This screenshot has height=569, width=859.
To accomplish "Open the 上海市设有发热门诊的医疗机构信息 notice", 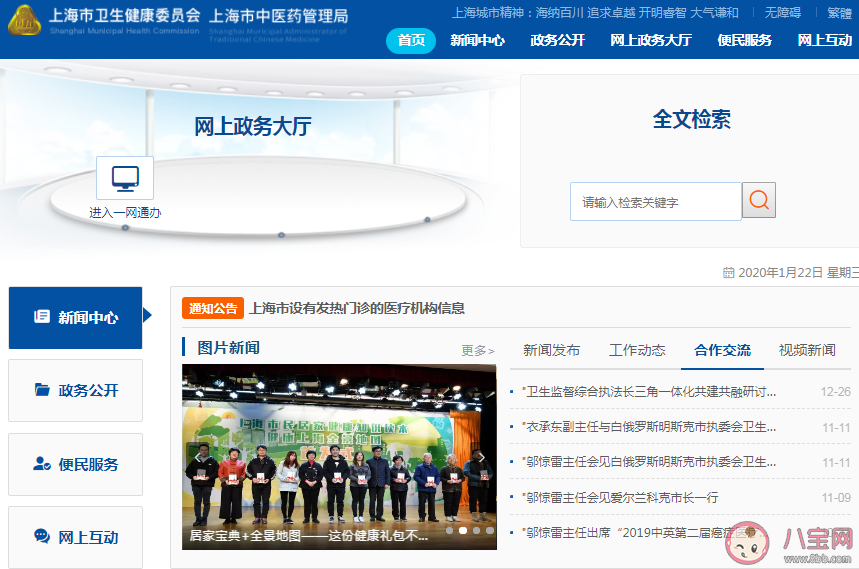I will click(356, 308).
